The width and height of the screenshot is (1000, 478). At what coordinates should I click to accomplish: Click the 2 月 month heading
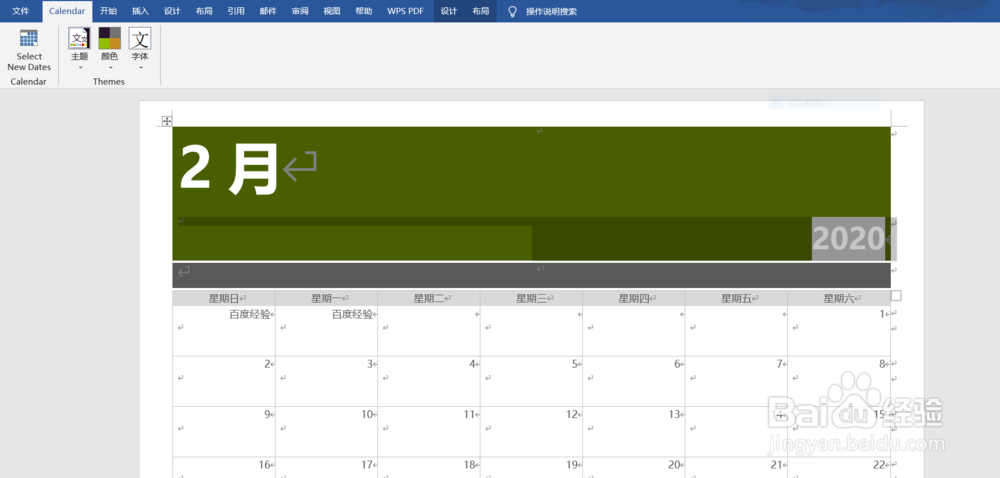coord(229,168)
